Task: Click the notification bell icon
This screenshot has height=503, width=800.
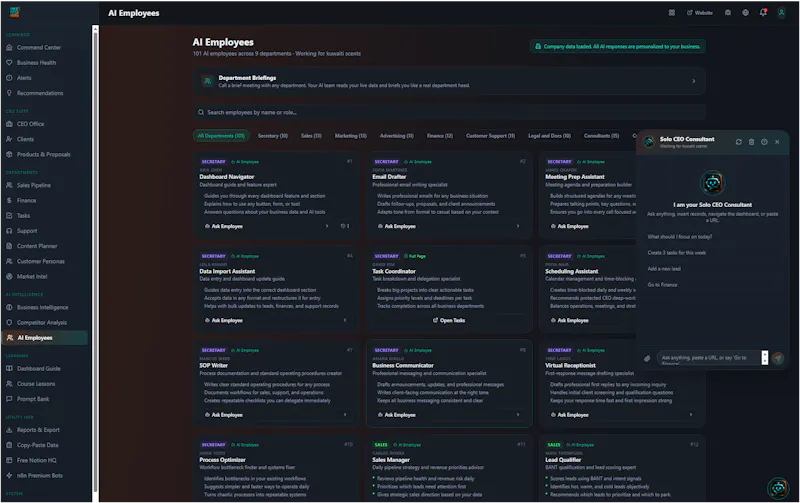Action: [763, 13]
